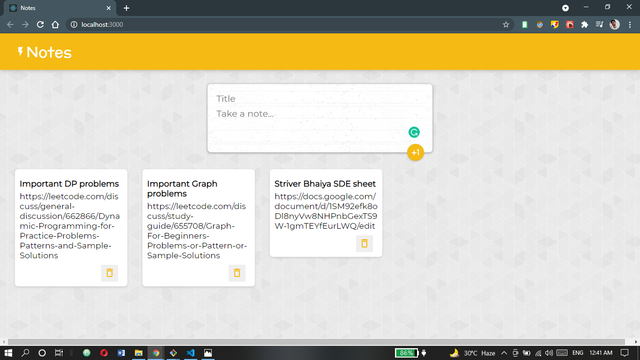
Task: Click the green extension icon in toolbar
Action: pos(524,24)
